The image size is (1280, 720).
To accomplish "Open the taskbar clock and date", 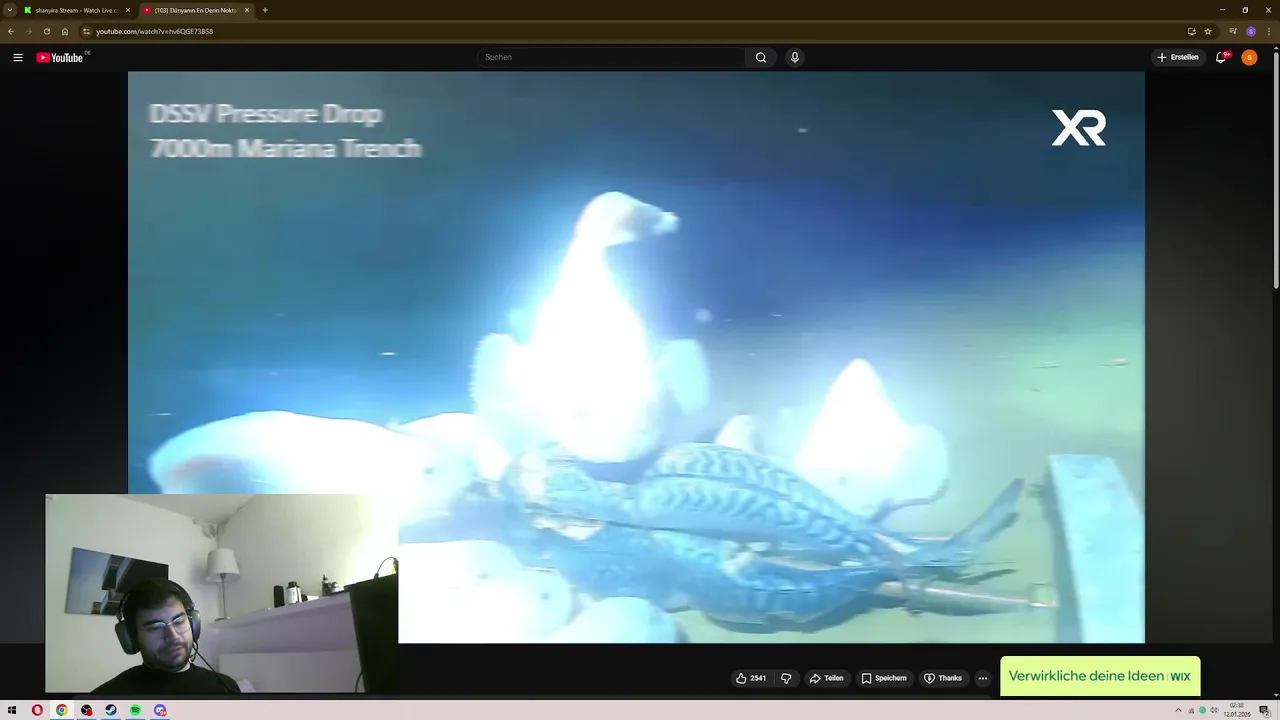I will click(x=1237, y=710).
